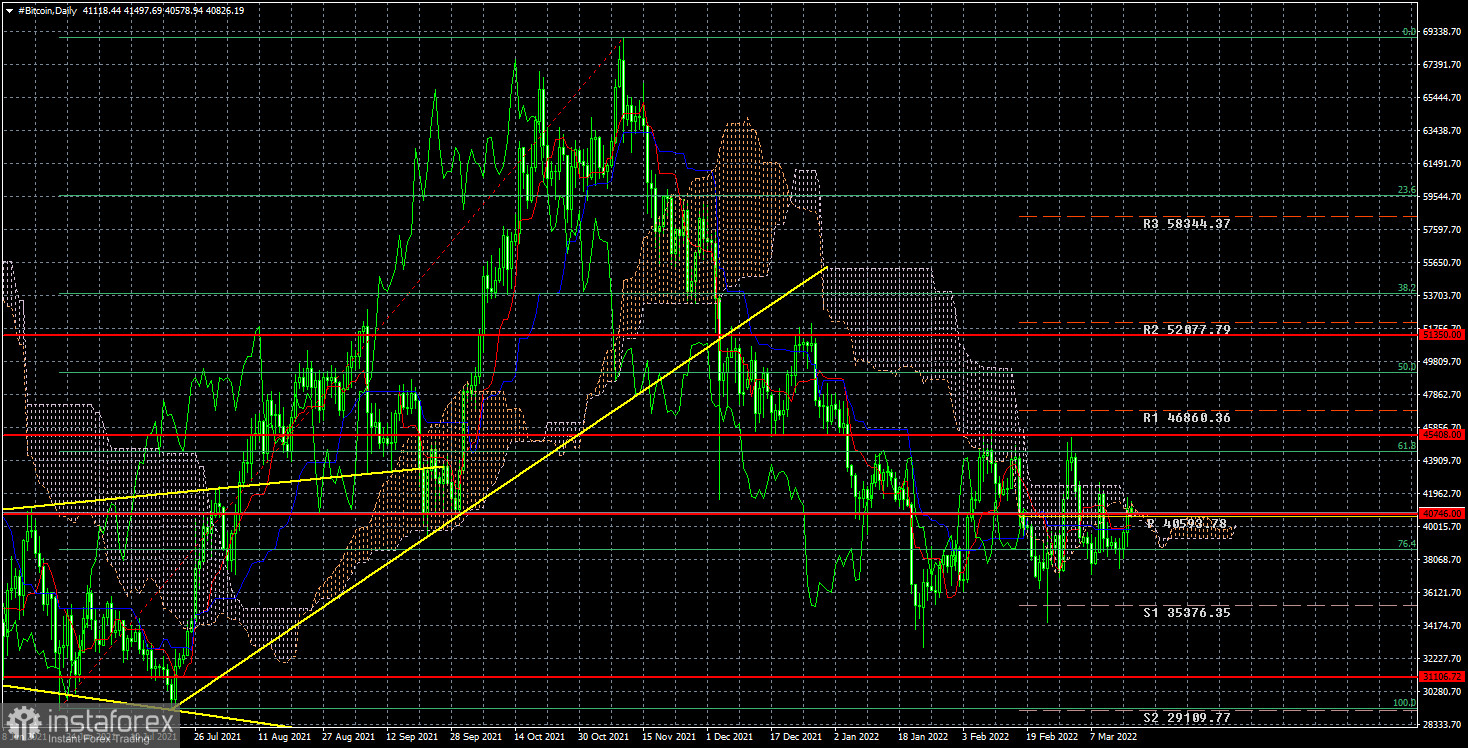The width and height of the screenshot is (1468, 748).
Task: Click the small triangle before #Bitcoin title
Action: coord(10,10)
